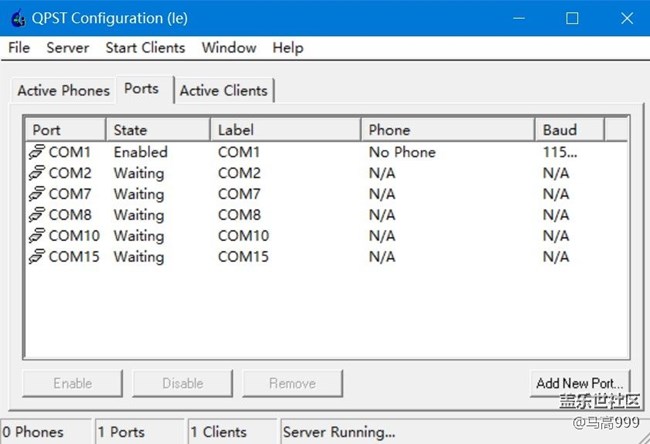Switch to the Active Phones tab
This screenshot has height=444, width=650.
point(63,90)
